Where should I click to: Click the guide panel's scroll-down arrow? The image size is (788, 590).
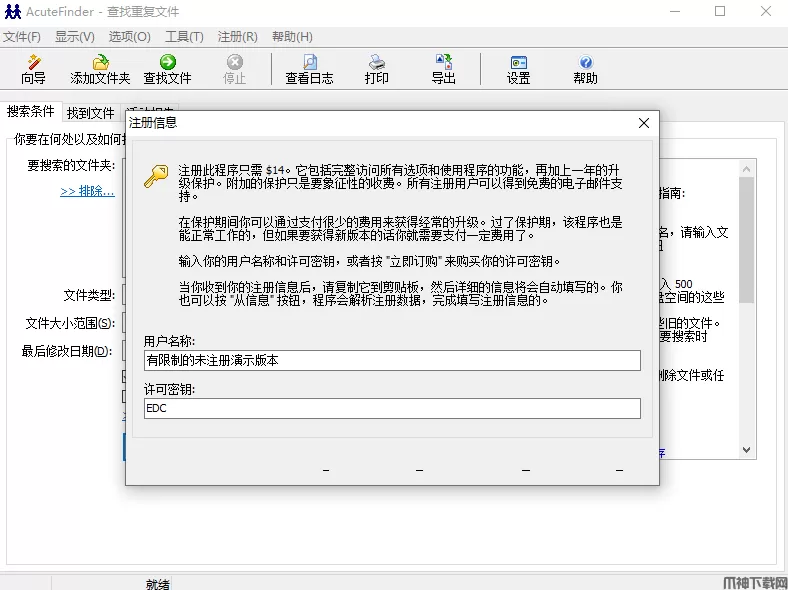coord(746,449)
